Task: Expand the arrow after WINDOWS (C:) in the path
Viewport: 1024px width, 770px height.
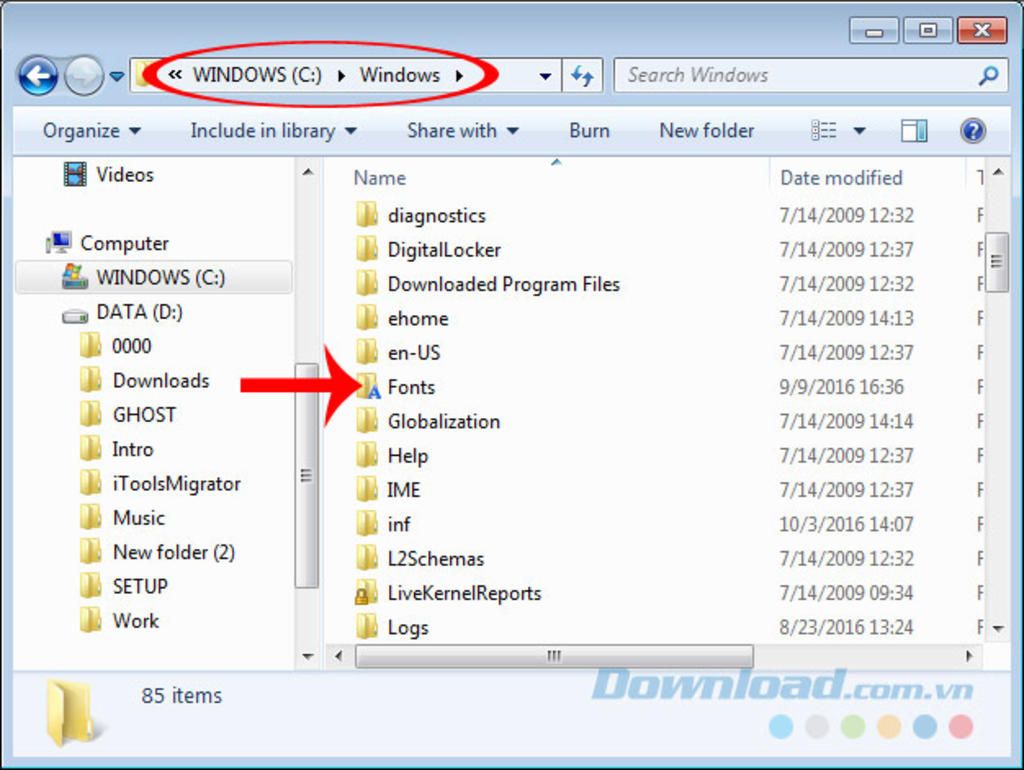Action: (x=342, y=76)
